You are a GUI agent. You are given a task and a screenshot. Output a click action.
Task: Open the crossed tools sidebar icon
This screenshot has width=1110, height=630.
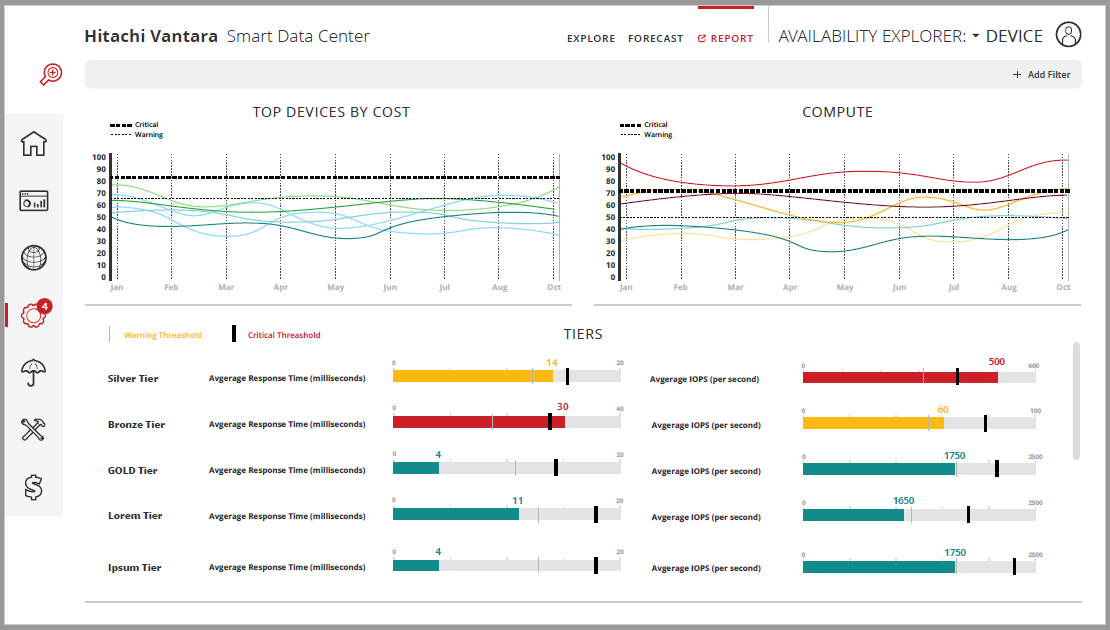(33, 429)
